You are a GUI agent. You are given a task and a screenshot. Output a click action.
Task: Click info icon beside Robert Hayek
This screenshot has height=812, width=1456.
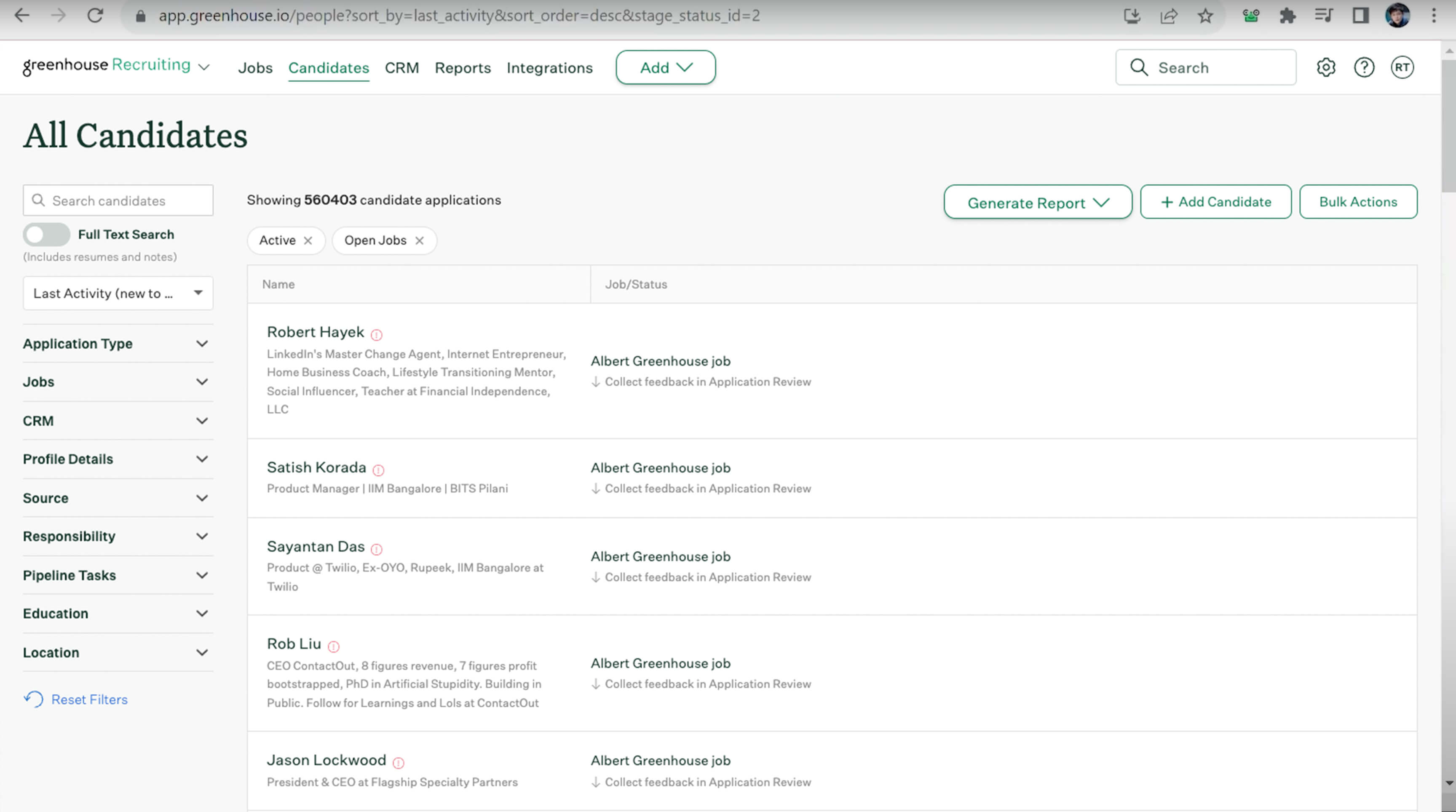(377, 334)
